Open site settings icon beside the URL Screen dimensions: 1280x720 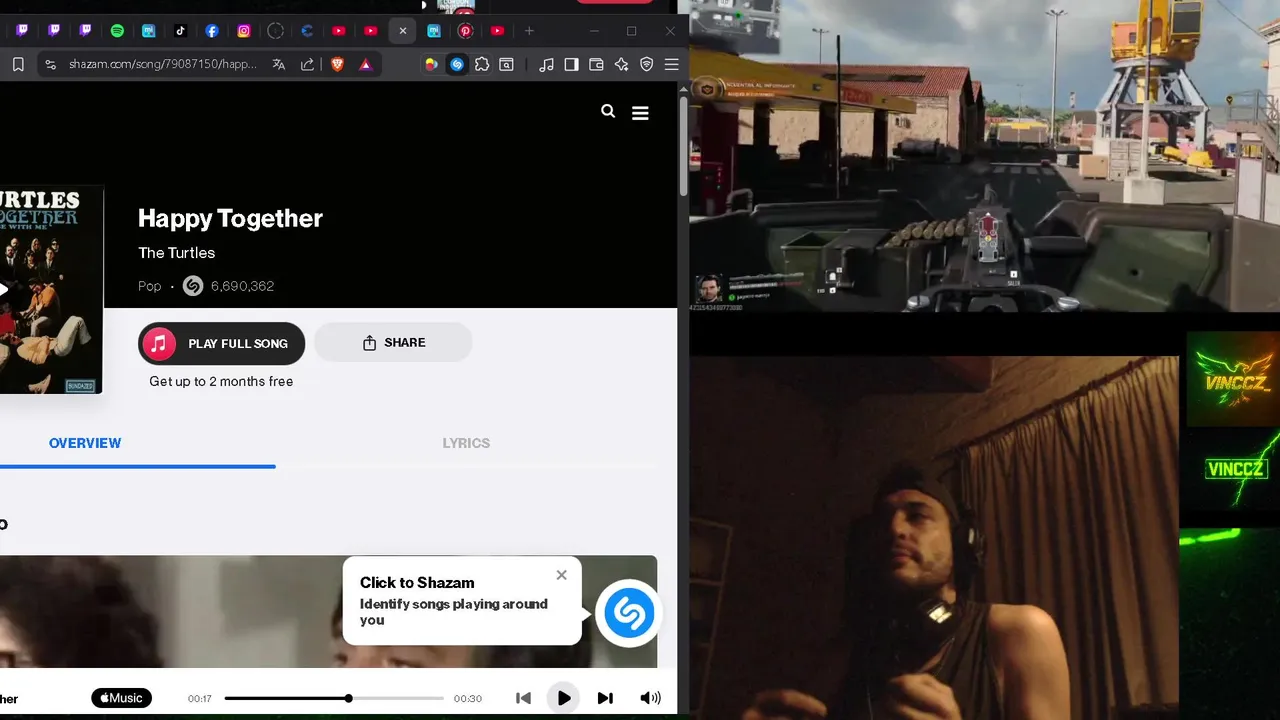pos(50,64)
